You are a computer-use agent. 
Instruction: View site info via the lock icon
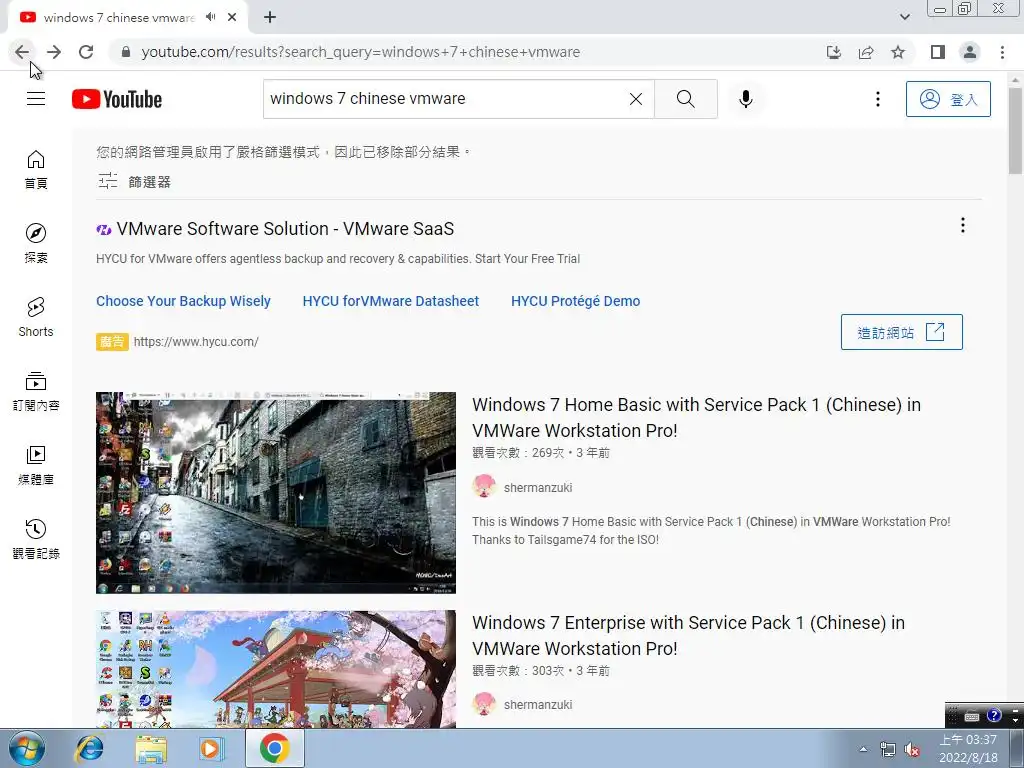coord(126,52)
